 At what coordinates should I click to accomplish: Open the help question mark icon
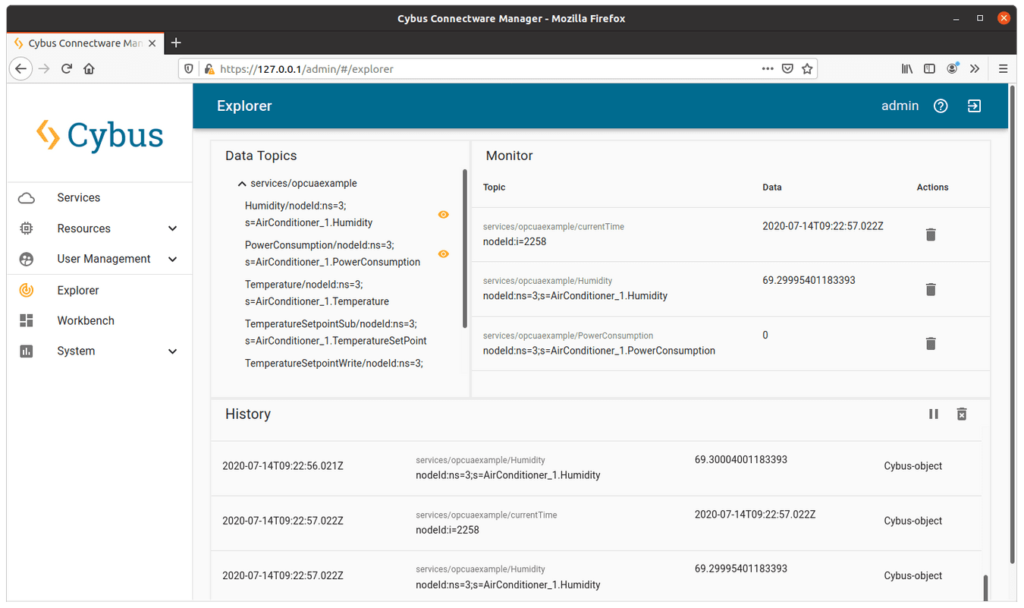940,106
